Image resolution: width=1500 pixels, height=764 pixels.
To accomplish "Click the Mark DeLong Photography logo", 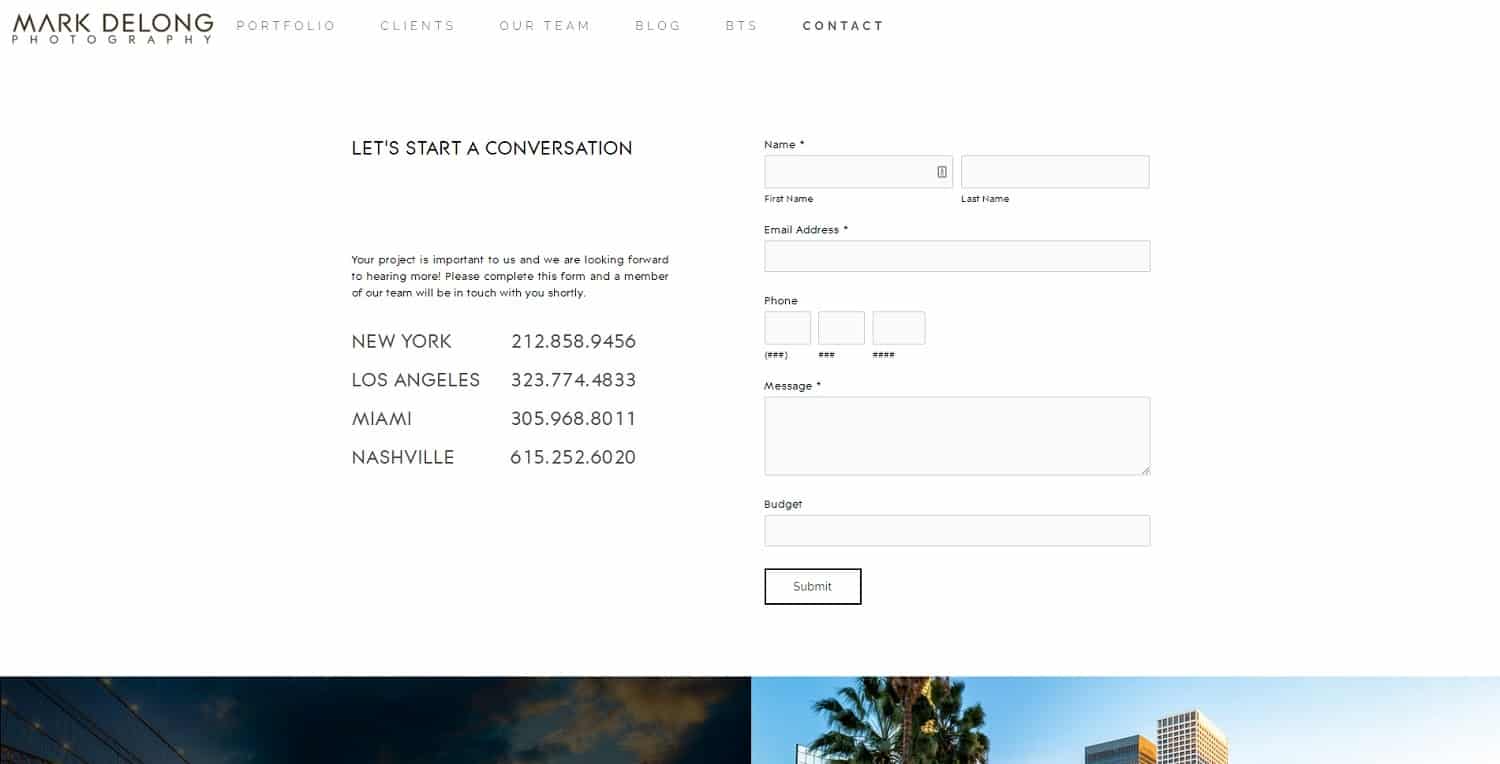I will [113, 28].
